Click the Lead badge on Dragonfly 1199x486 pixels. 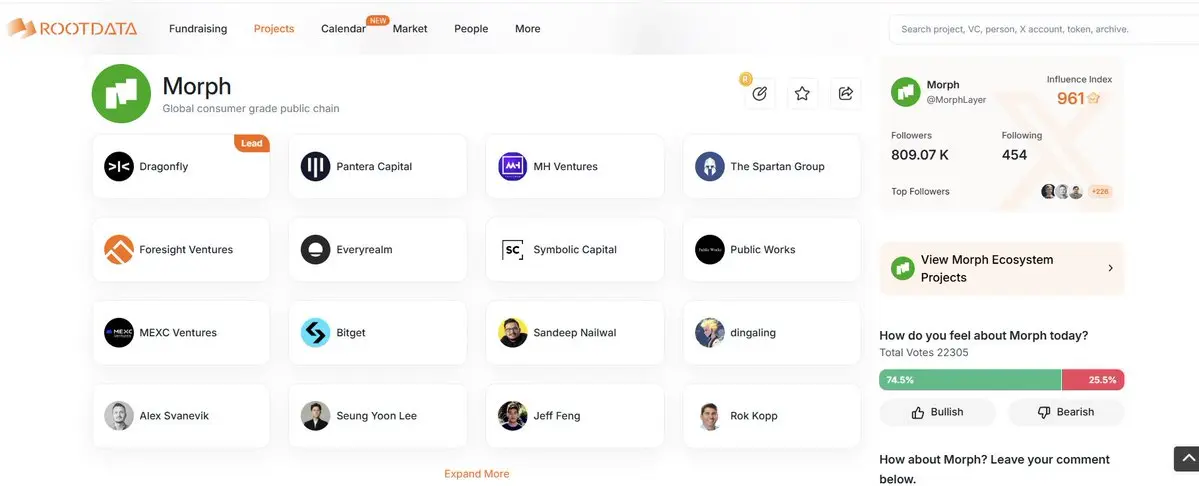[252, 143]
